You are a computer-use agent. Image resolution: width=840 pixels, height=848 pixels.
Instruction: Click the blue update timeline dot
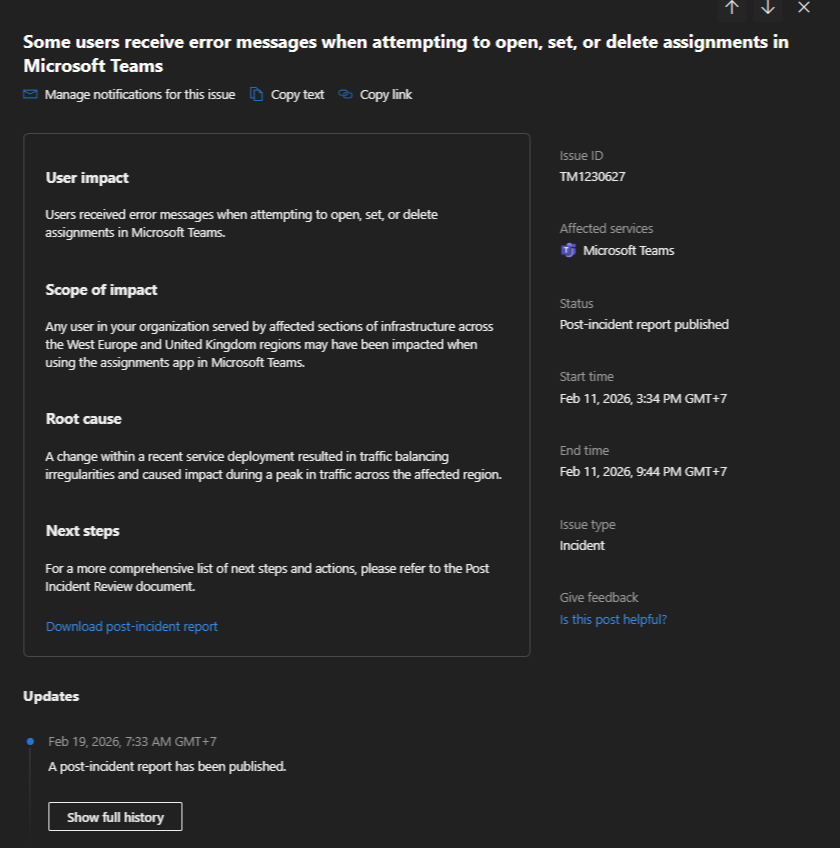pos(30,741)
